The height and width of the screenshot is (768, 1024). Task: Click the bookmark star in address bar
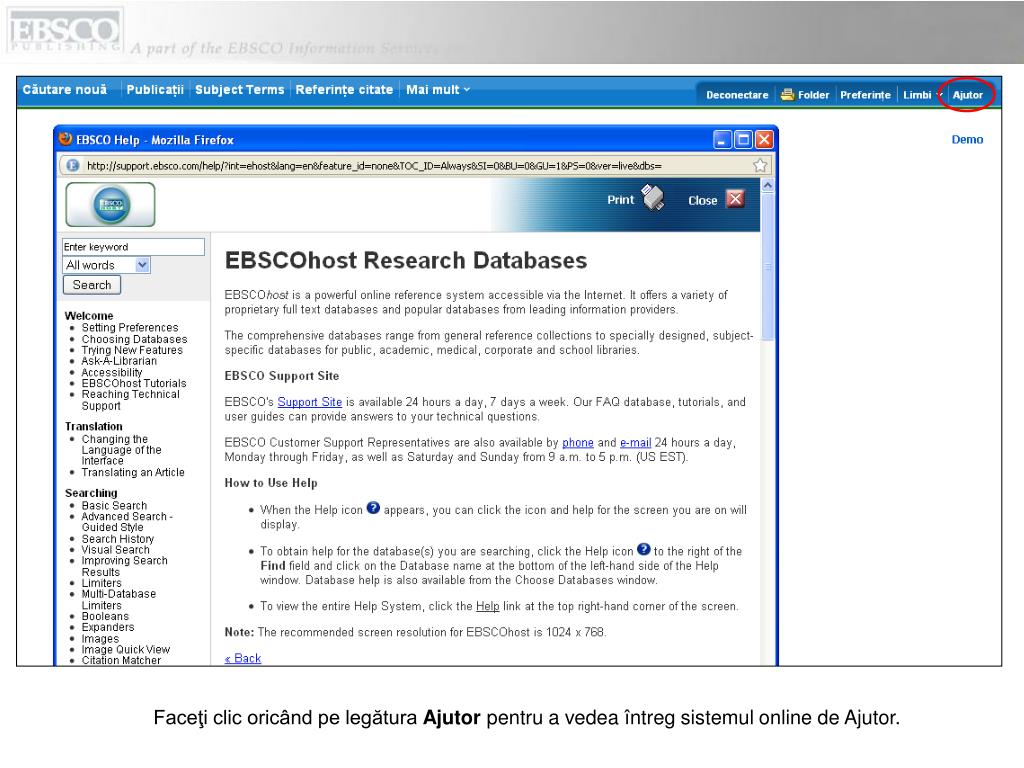760,166
